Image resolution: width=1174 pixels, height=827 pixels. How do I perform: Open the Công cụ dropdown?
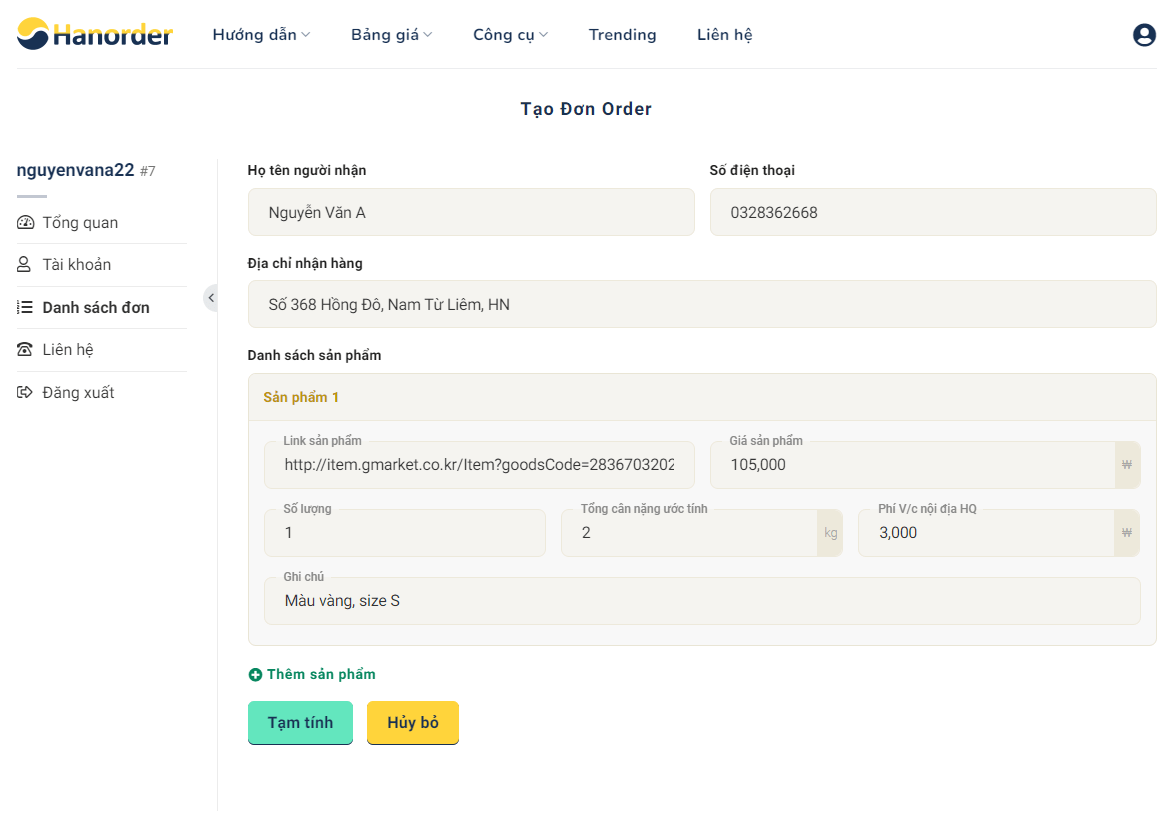tap(510, 34)
